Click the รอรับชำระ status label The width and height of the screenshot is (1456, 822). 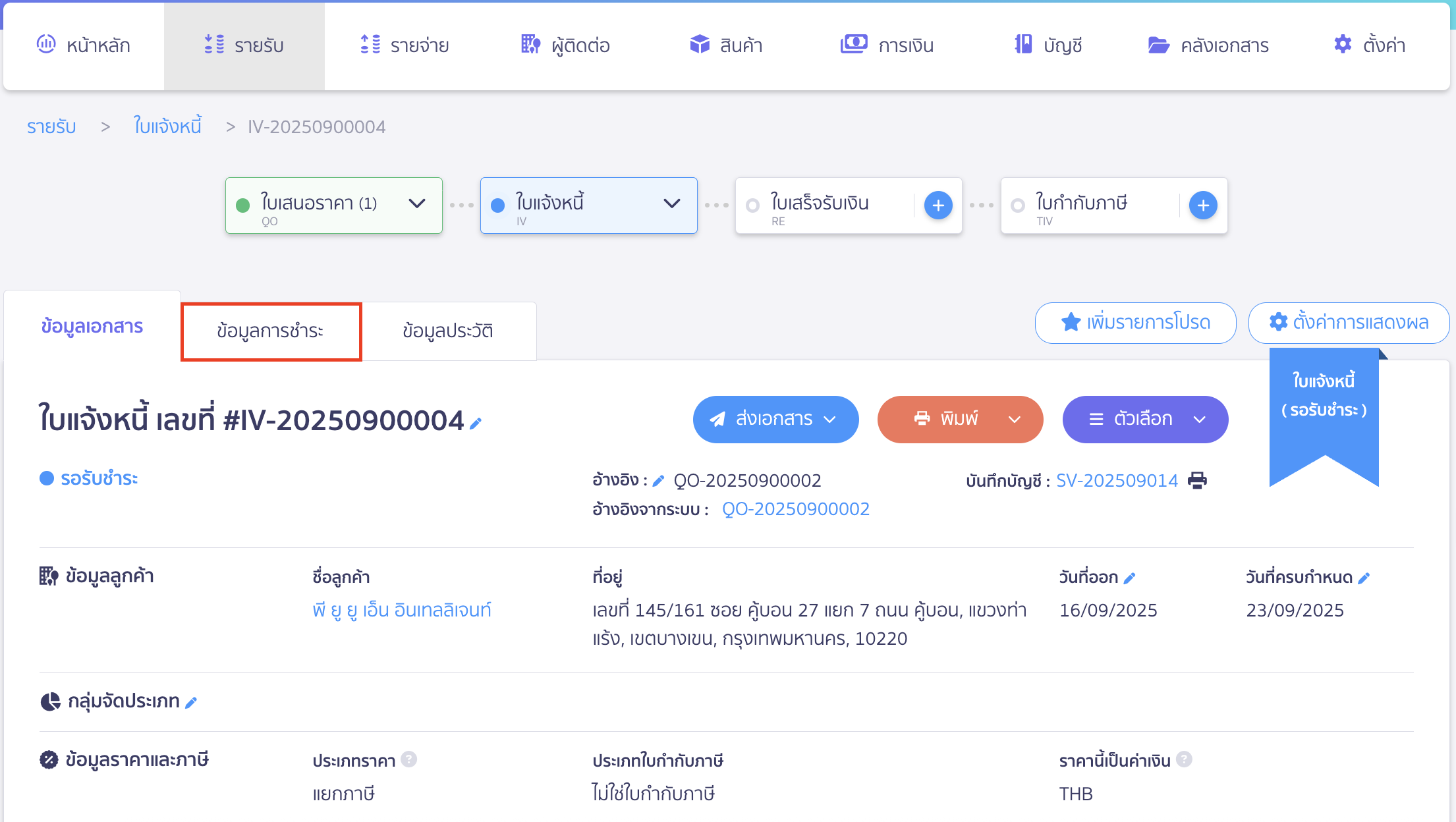click(99, 478)
